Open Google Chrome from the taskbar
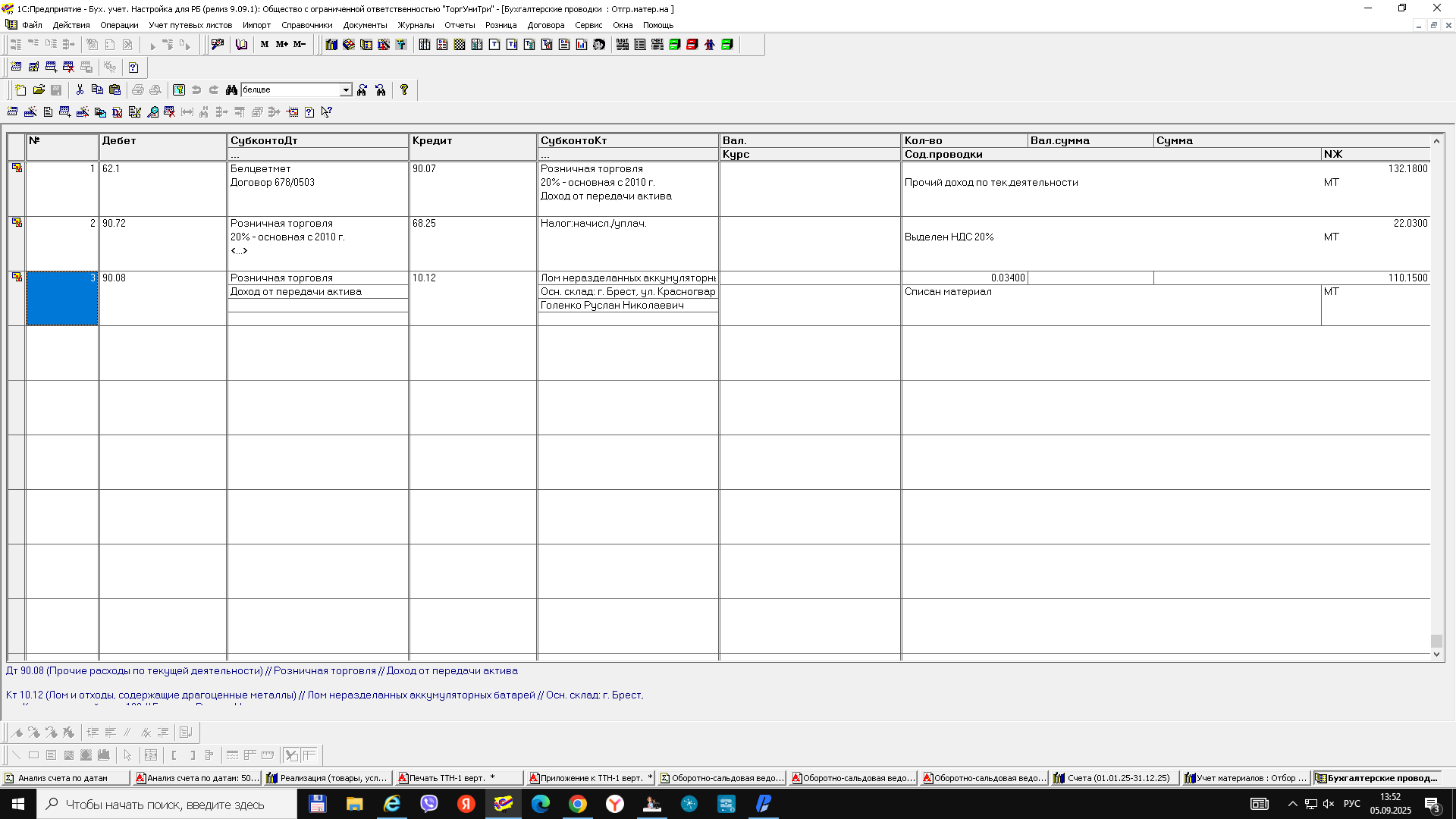 578,804
